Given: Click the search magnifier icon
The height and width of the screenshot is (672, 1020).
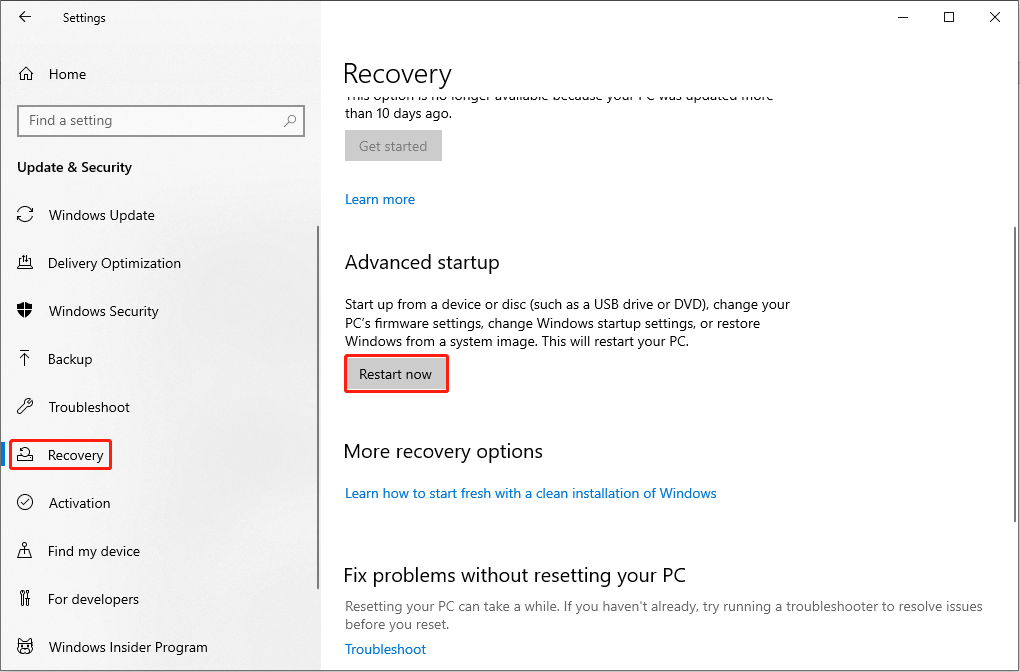Looking at the screenshot, I should pos(290,120).
